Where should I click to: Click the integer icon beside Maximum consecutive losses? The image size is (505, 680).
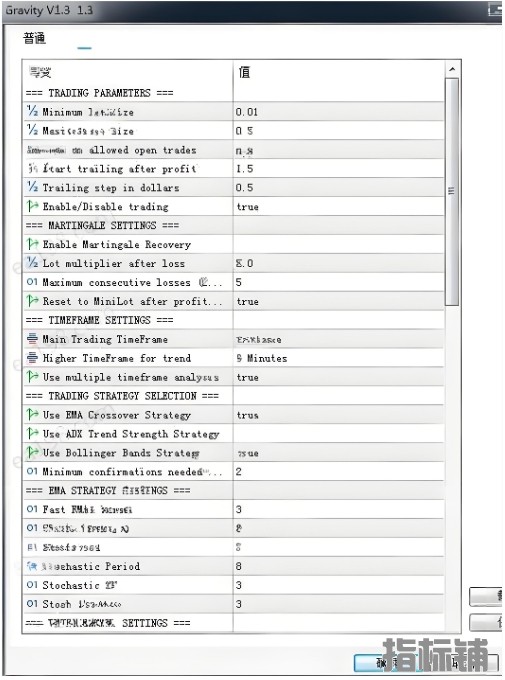(33, 282)
